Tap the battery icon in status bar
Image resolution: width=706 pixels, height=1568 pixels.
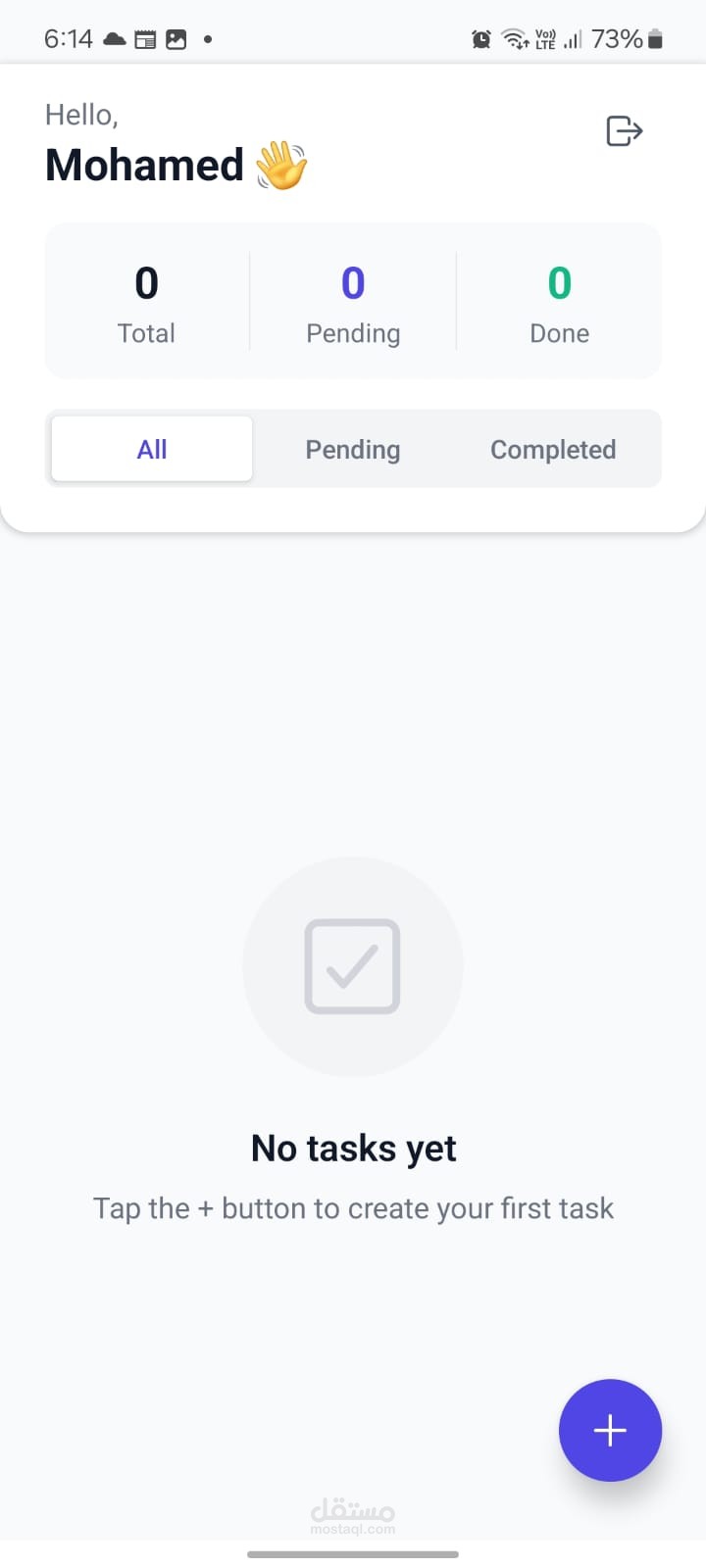pyautogui.click(x=656, y=39)
